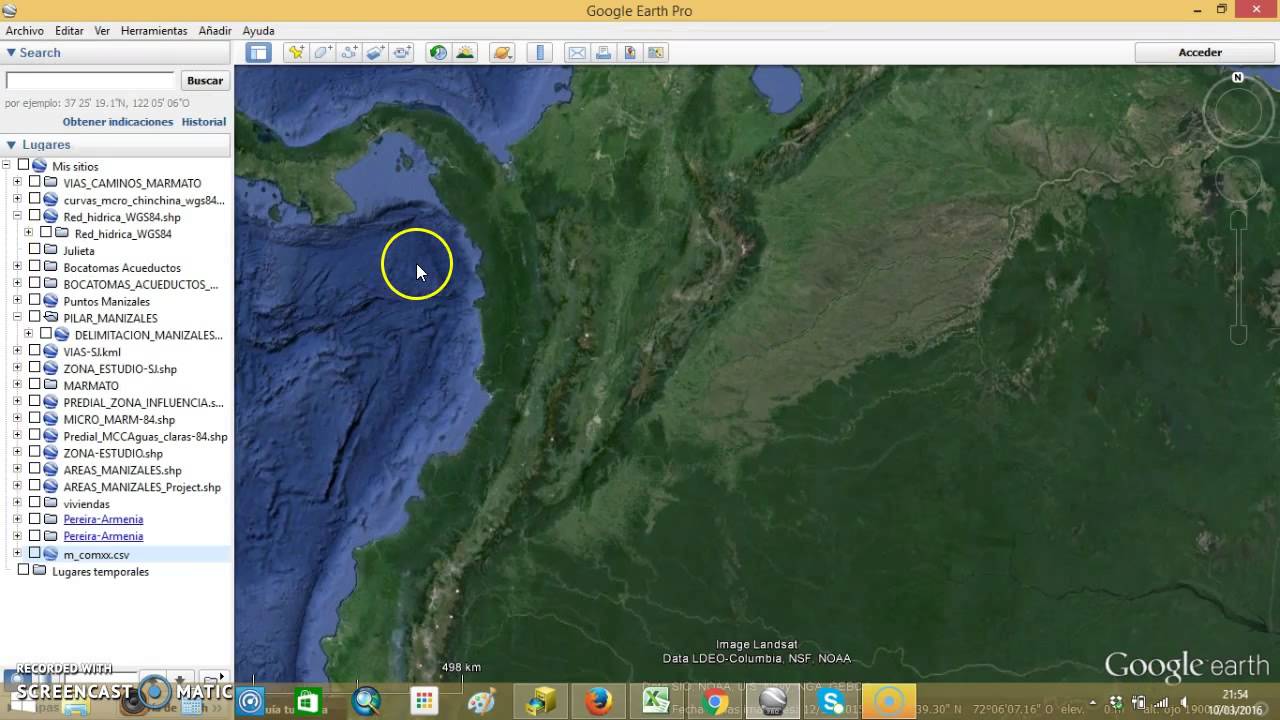Click the Move joystick navigation ring
The image size is (1280, 720).
1238,178
